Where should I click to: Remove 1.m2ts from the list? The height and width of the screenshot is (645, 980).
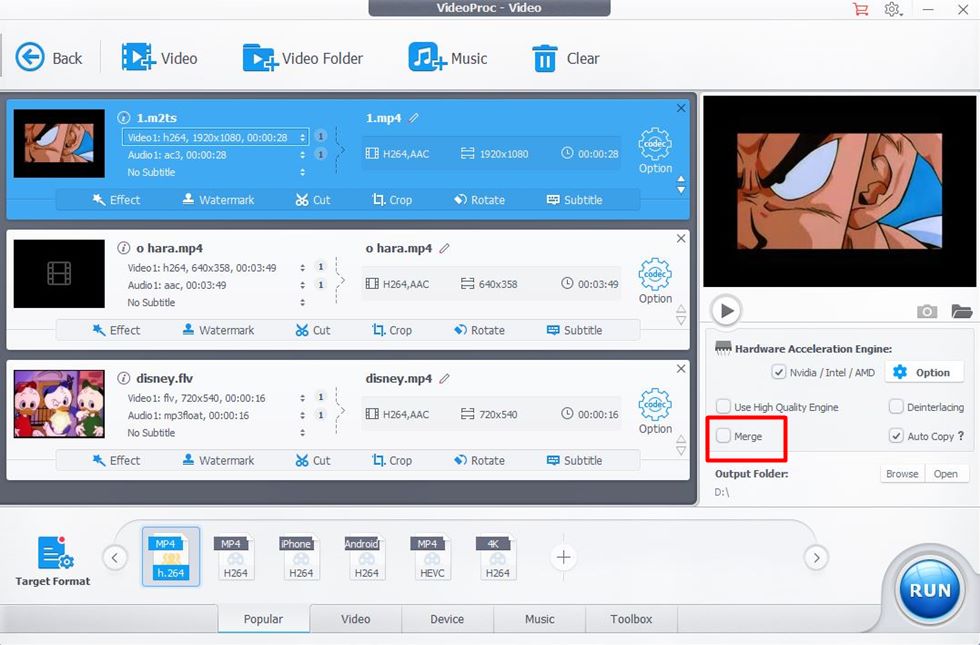click(681, 108)
